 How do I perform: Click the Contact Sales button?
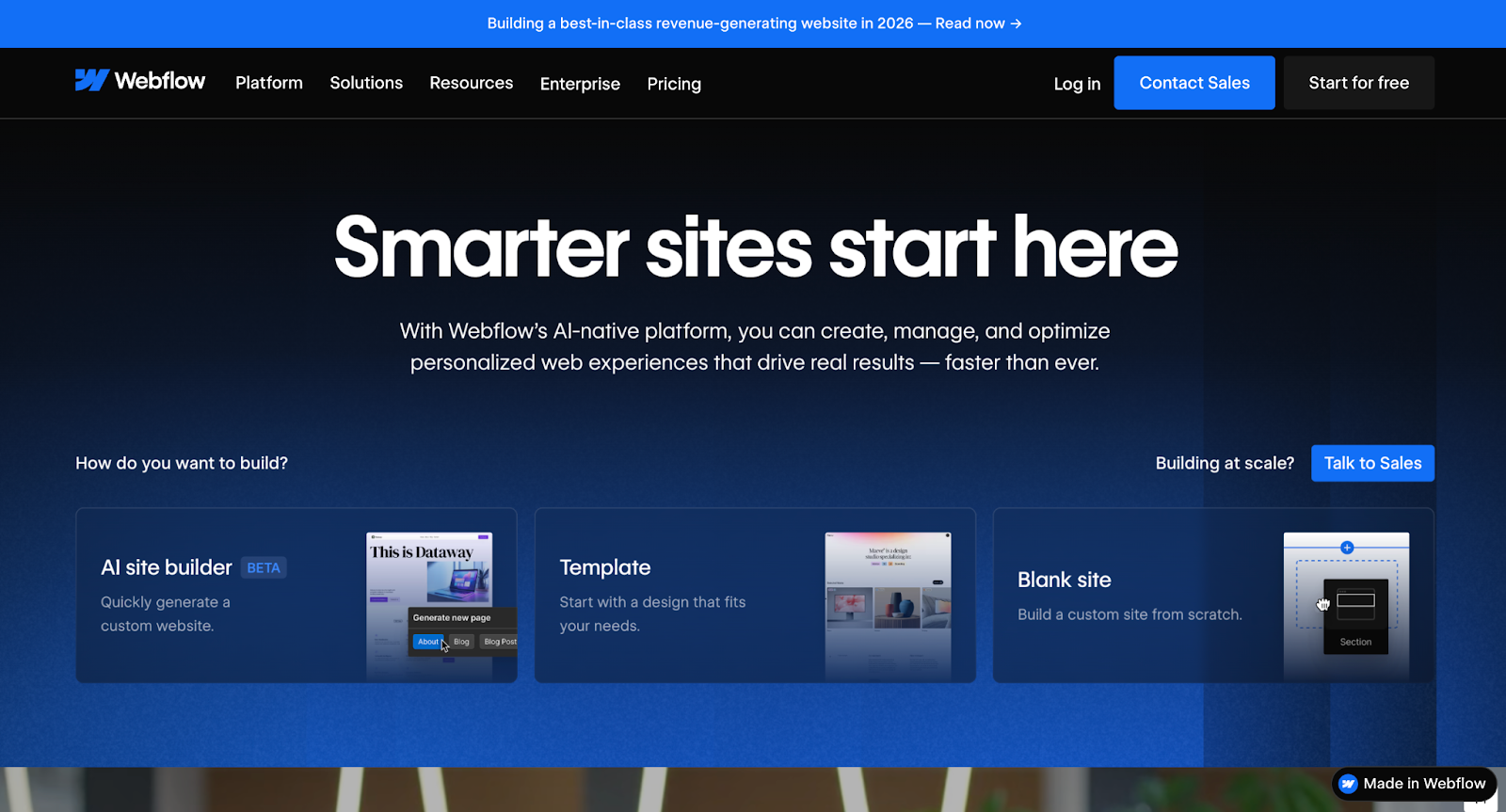(x=1194, y=83)
